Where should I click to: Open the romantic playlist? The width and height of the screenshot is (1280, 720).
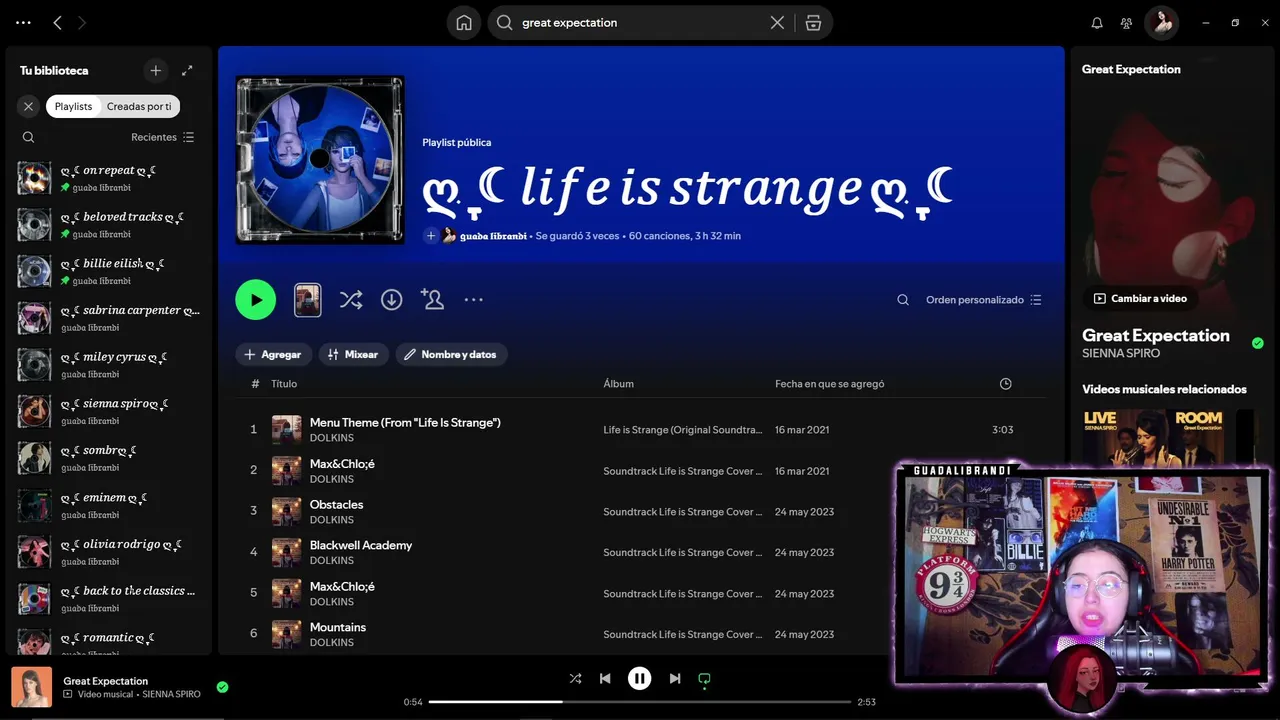[x=109, y=643]
